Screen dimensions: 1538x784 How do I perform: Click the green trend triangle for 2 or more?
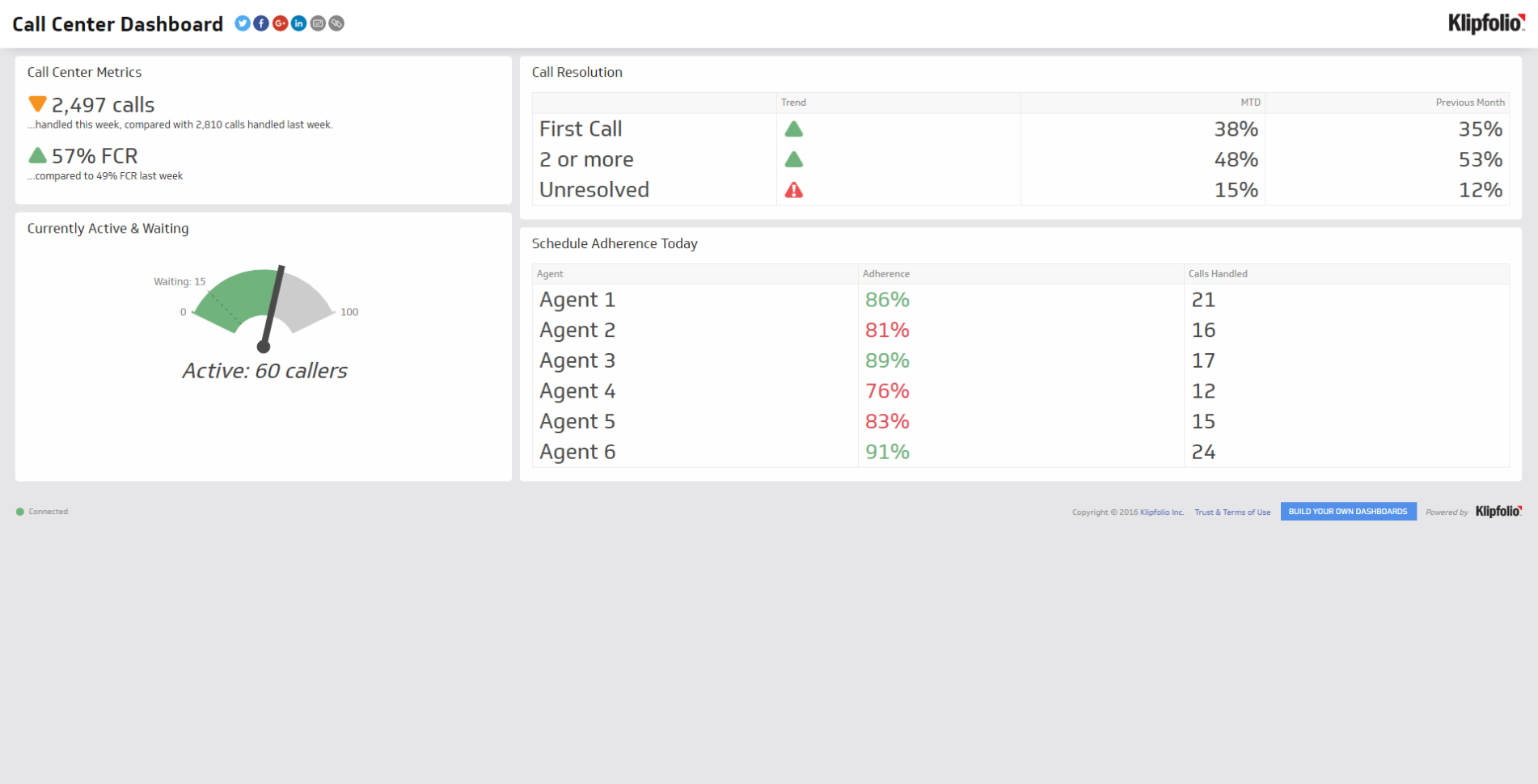coord(794,159)
